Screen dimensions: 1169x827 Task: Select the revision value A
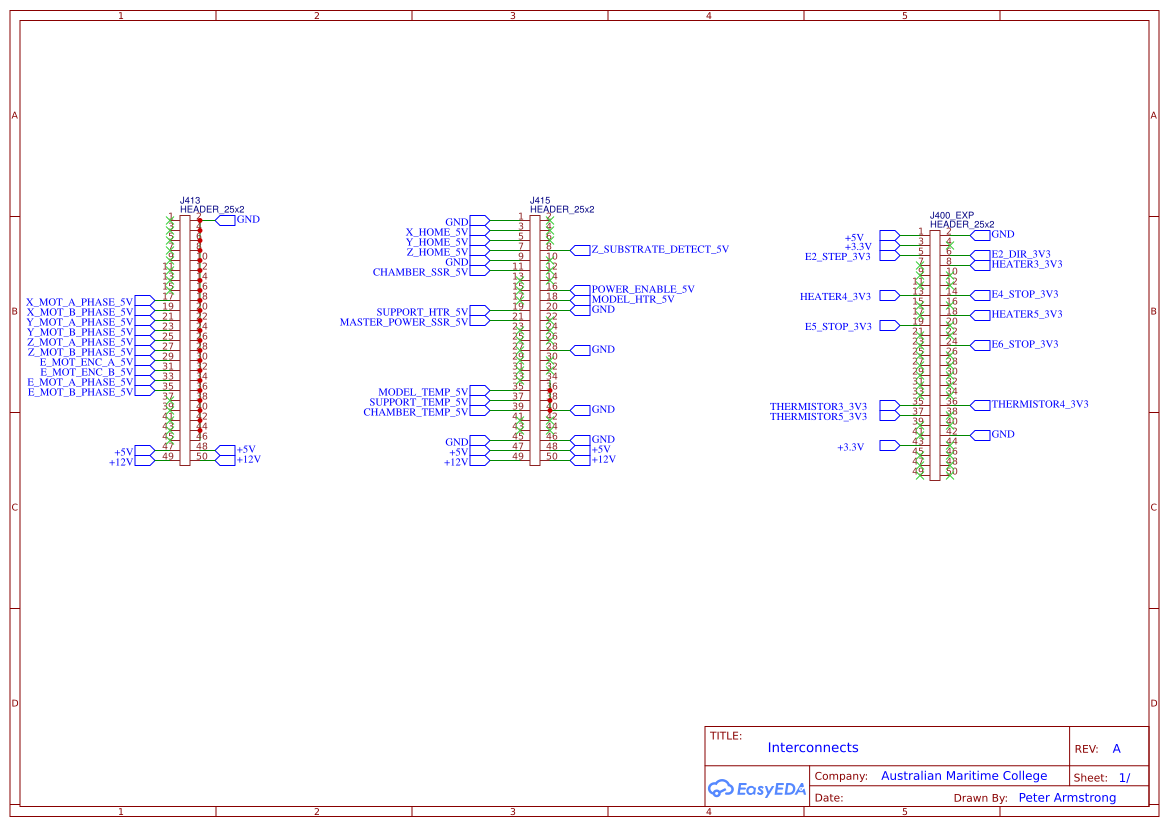point(1117,749)
